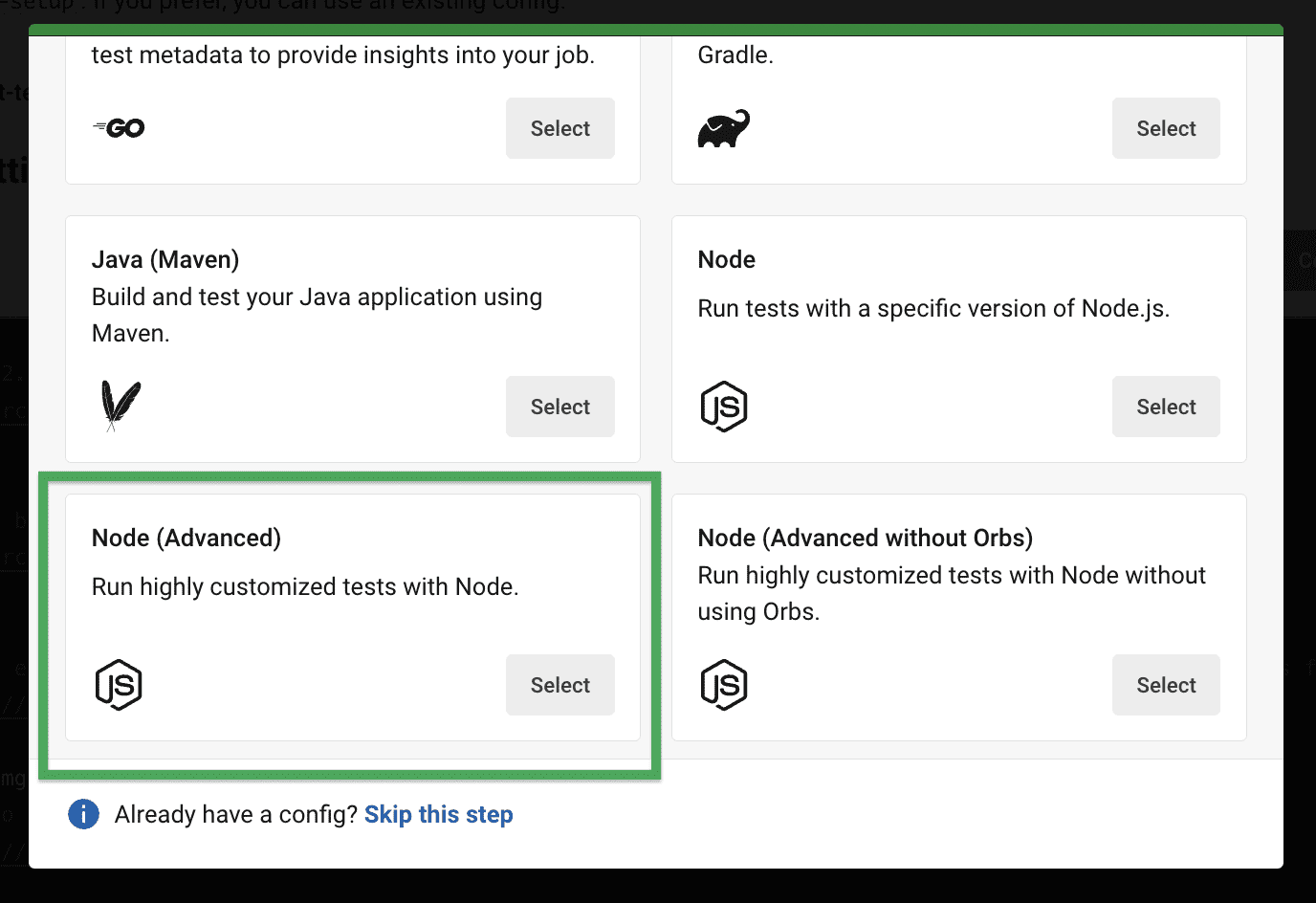Click the Go gopher logo icon
This screenshot has width=1316, height=903.
click(x=119, y=127)
